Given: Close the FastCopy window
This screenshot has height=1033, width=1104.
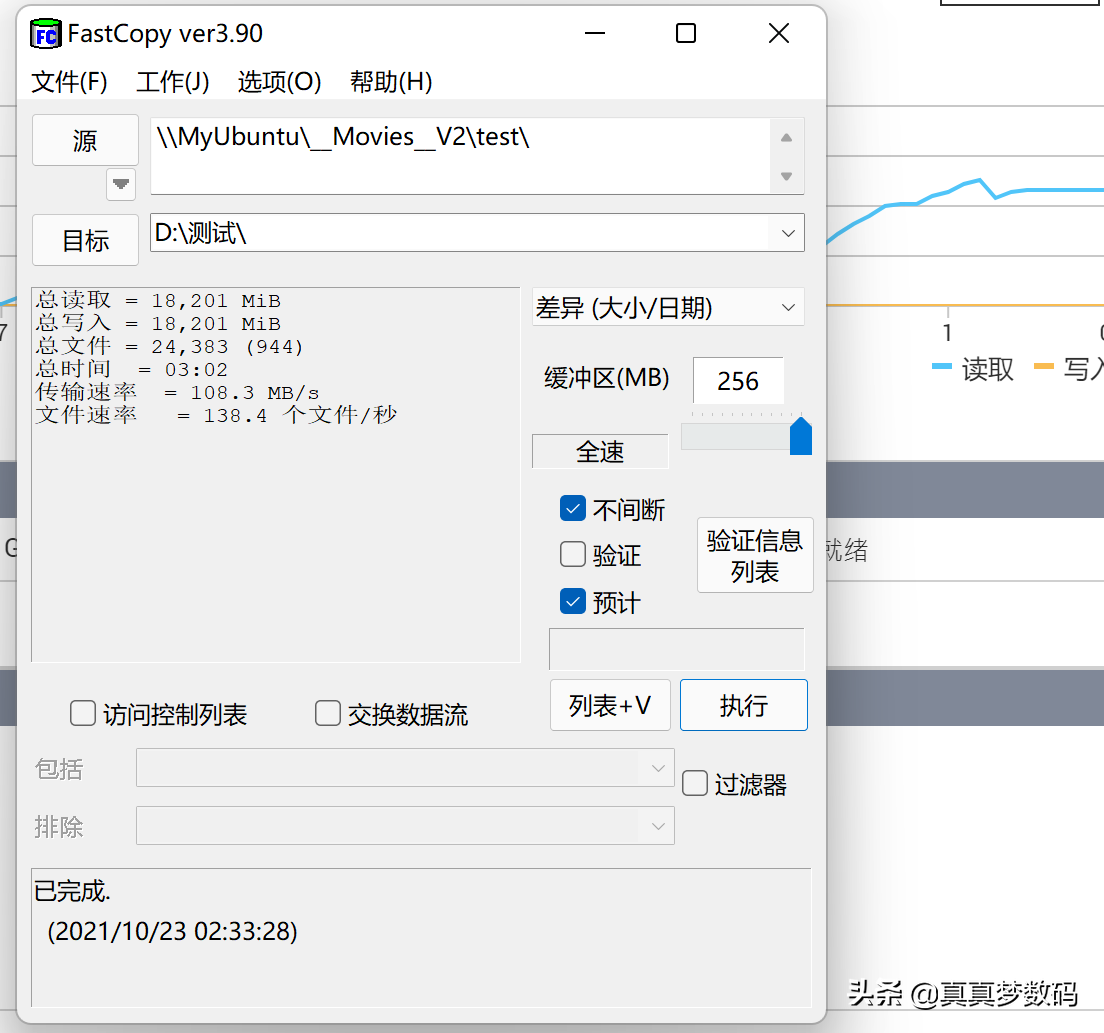Looking at the screenshot, I should pyautogui.click(x=779, y=34).
